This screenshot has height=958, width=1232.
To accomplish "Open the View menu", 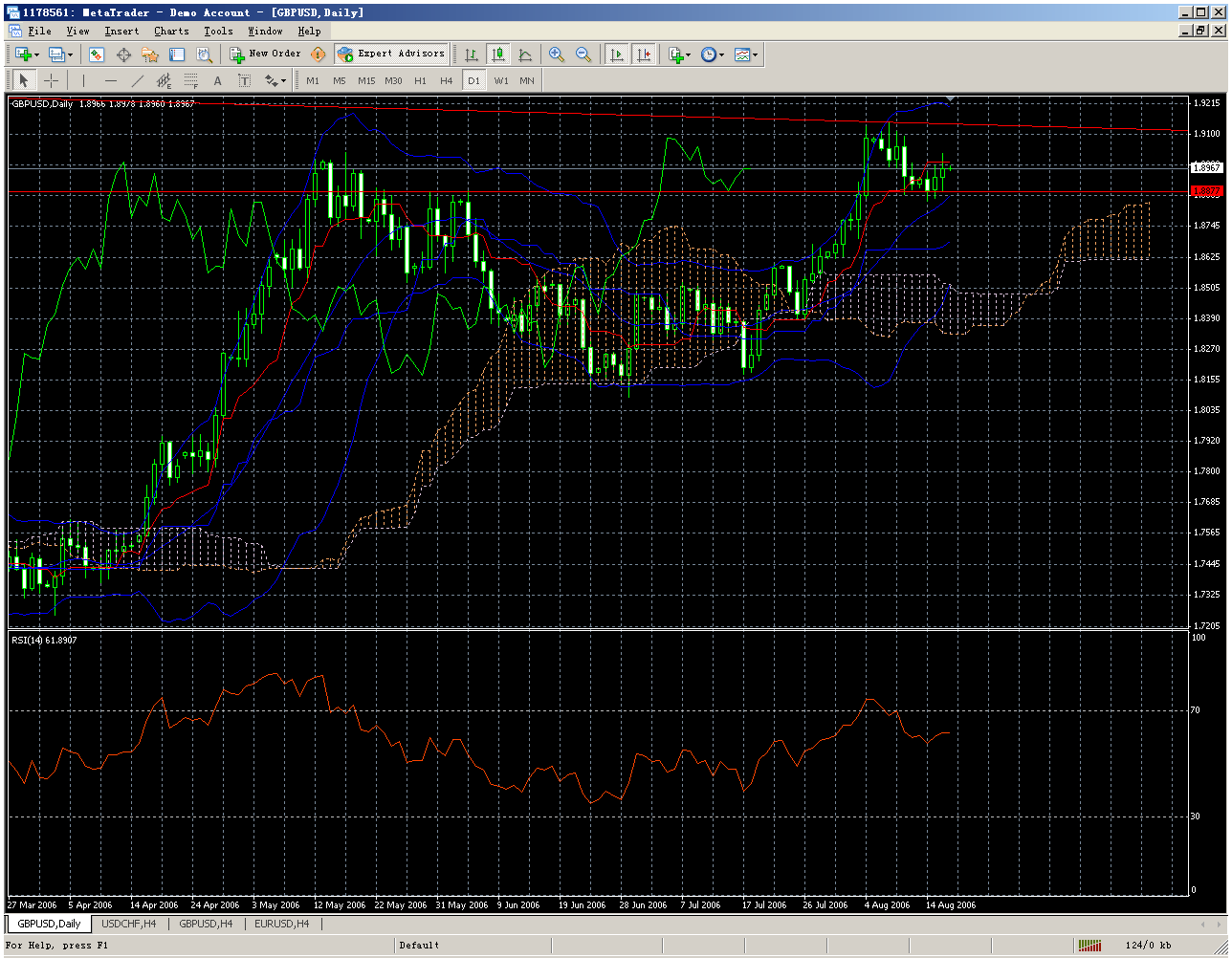I will click(77, 31).
